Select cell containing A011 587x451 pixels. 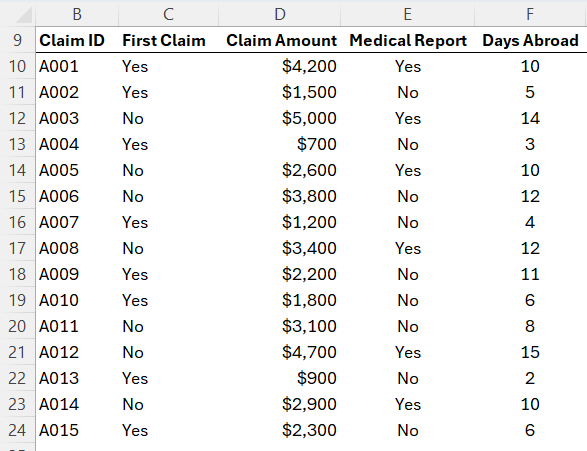coord(77,326)
